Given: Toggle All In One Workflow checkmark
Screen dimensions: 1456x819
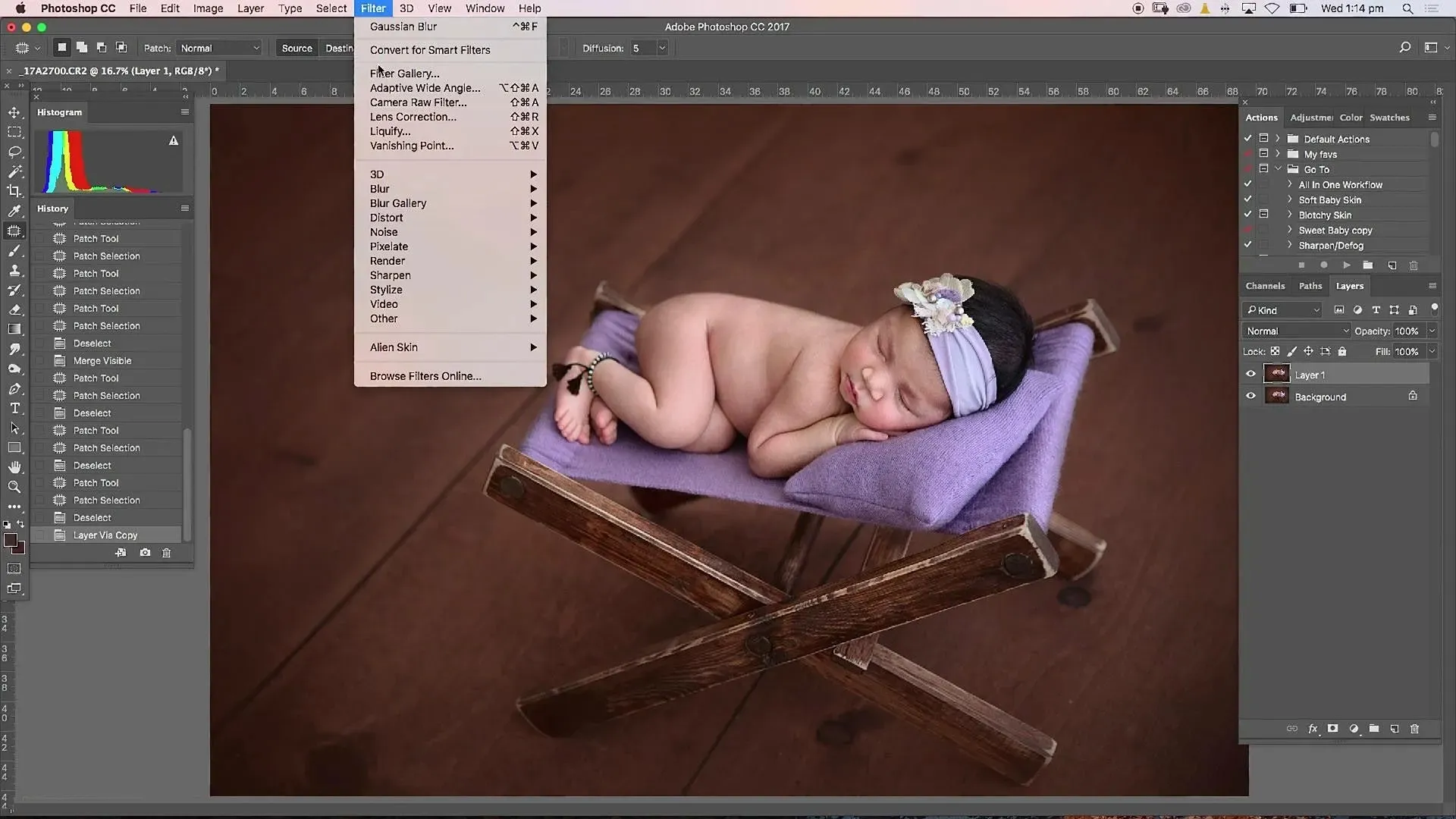Looking at the screenshot, I should click(1247, 184).
